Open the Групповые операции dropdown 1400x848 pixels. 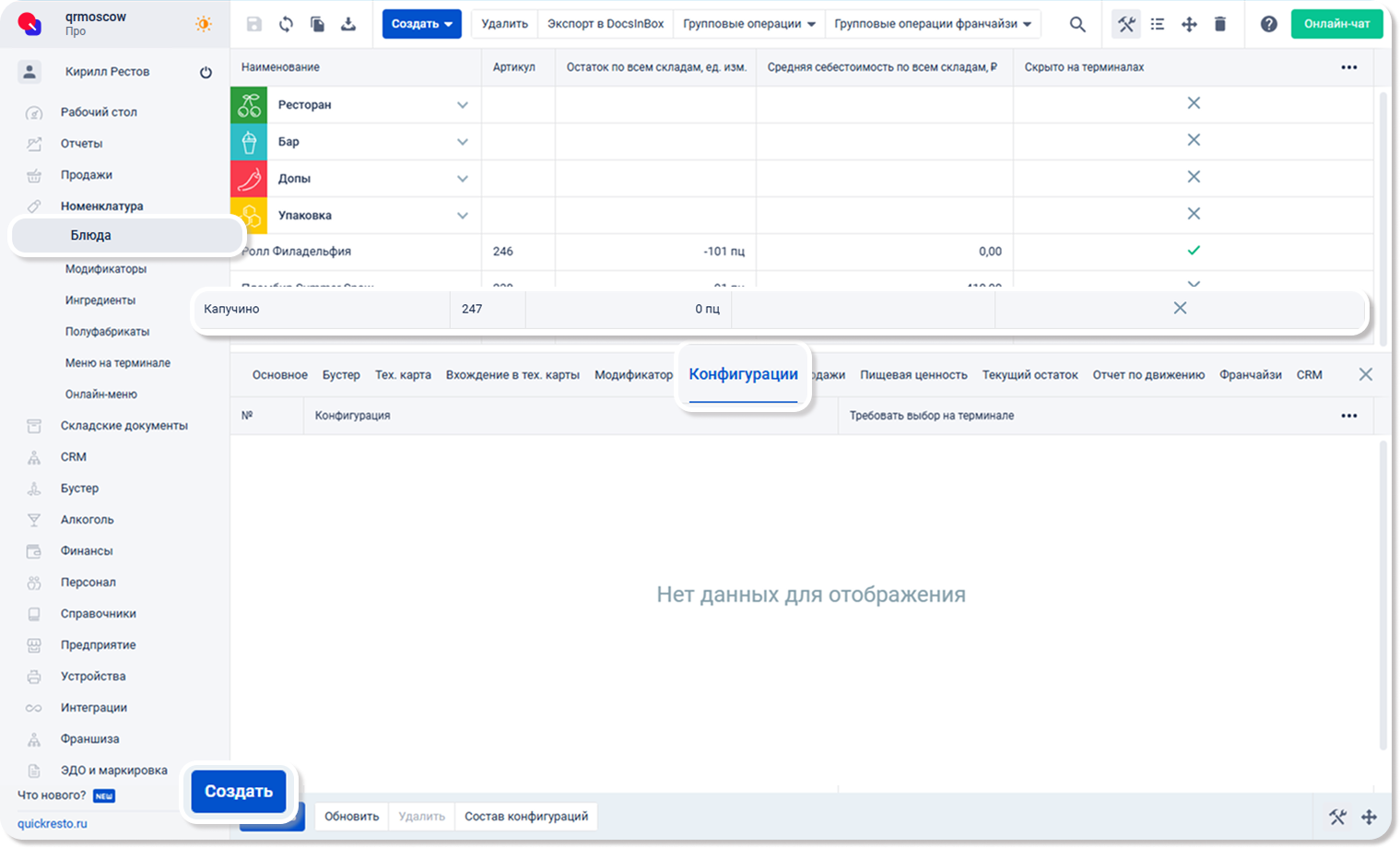(x=748, y=24)
